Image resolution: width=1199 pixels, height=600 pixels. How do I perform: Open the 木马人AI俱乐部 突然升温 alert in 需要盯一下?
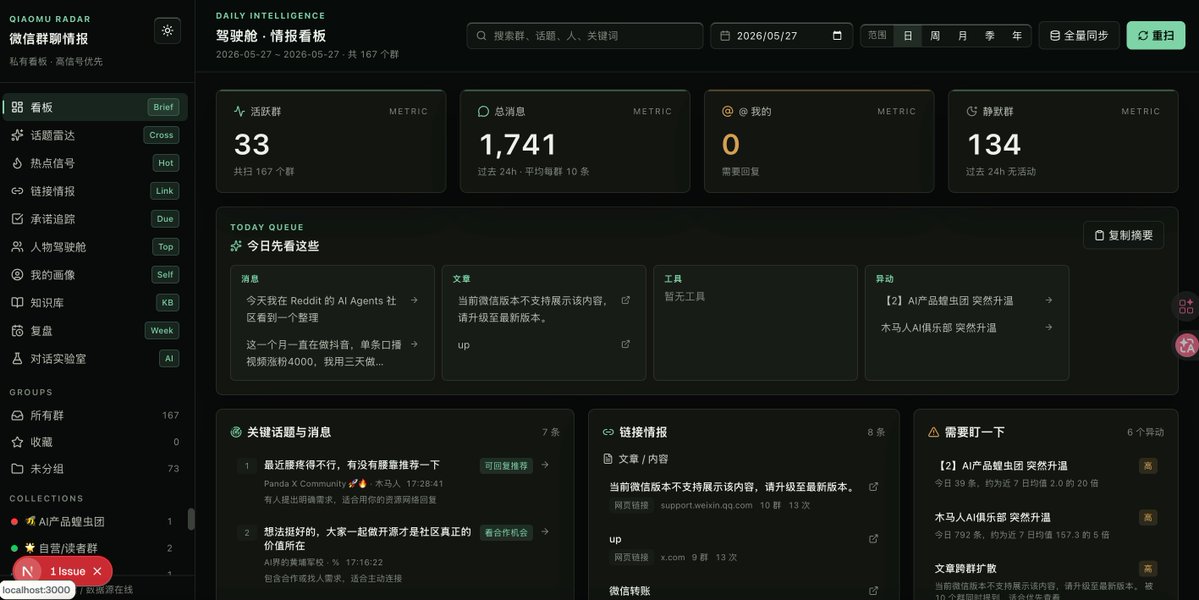[1045, 526]
